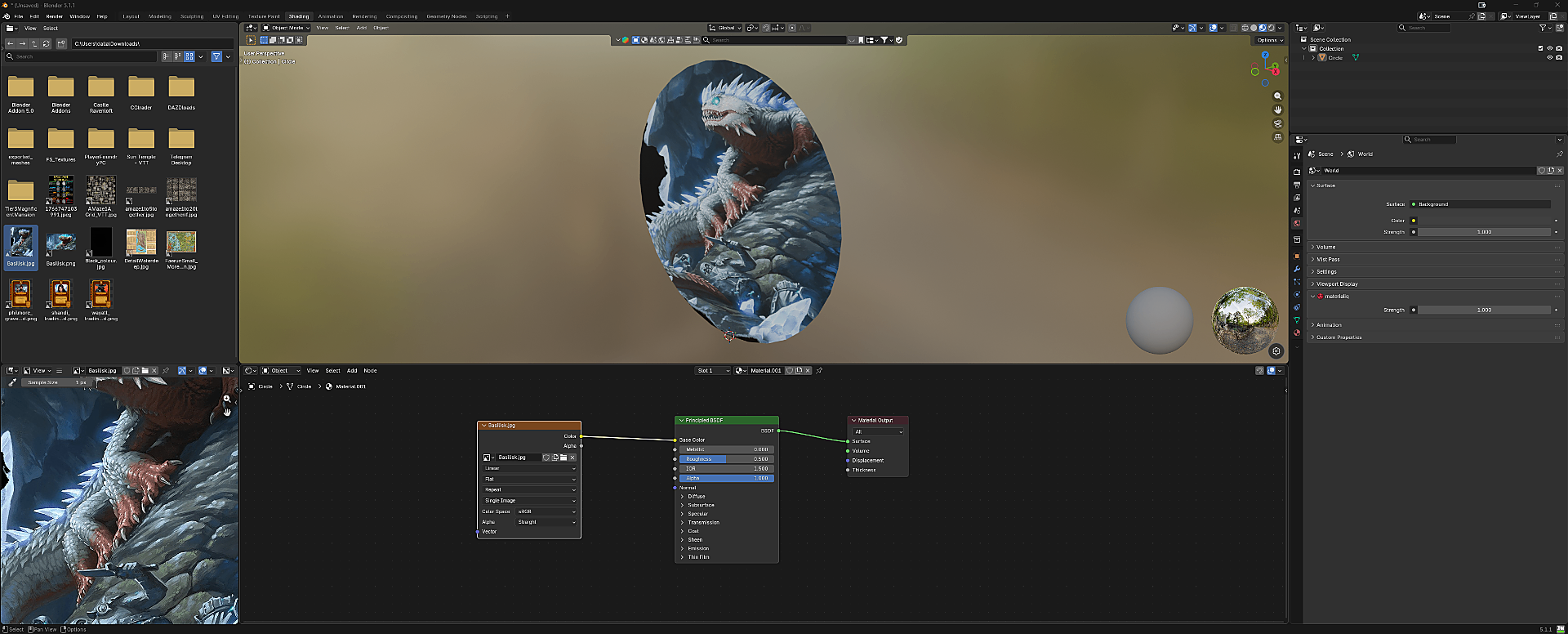1568x634 pixels.
Task: Open Global transform orientation dropdown
Action: click(725, 28)
